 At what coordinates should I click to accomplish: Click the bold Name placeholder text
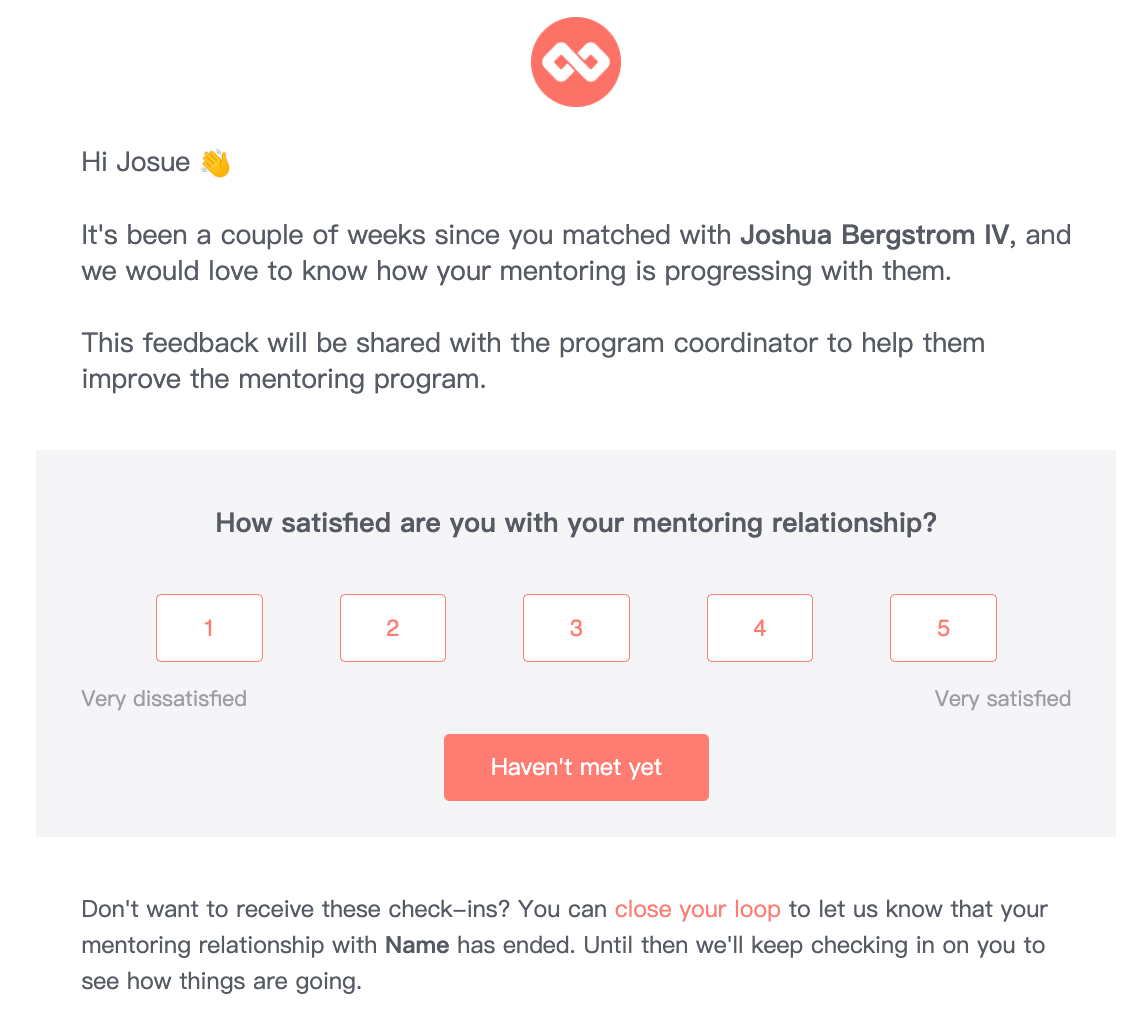(417, 945)
